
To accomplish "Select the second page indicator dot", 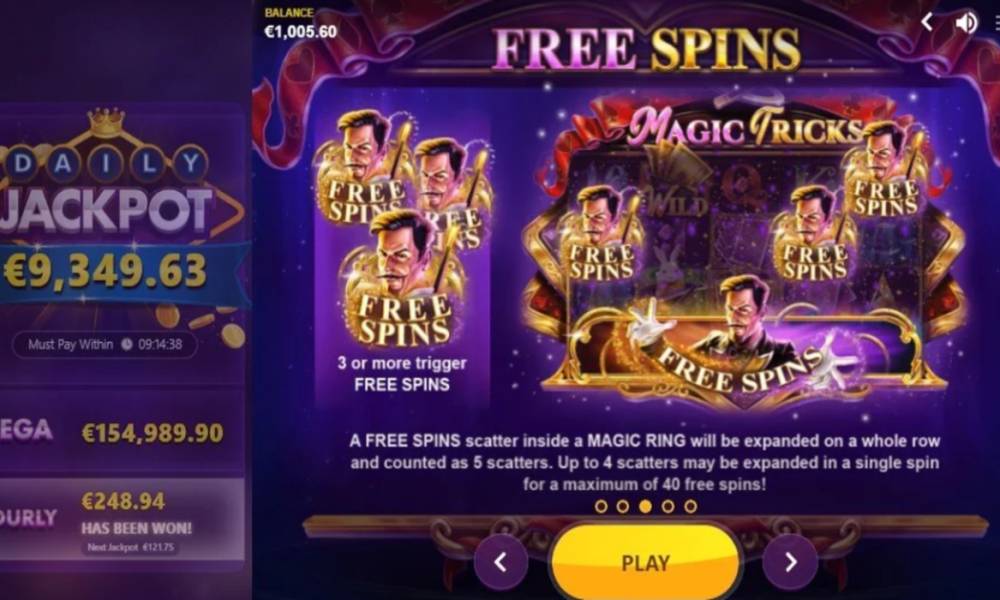I will [x=623, y=506].
